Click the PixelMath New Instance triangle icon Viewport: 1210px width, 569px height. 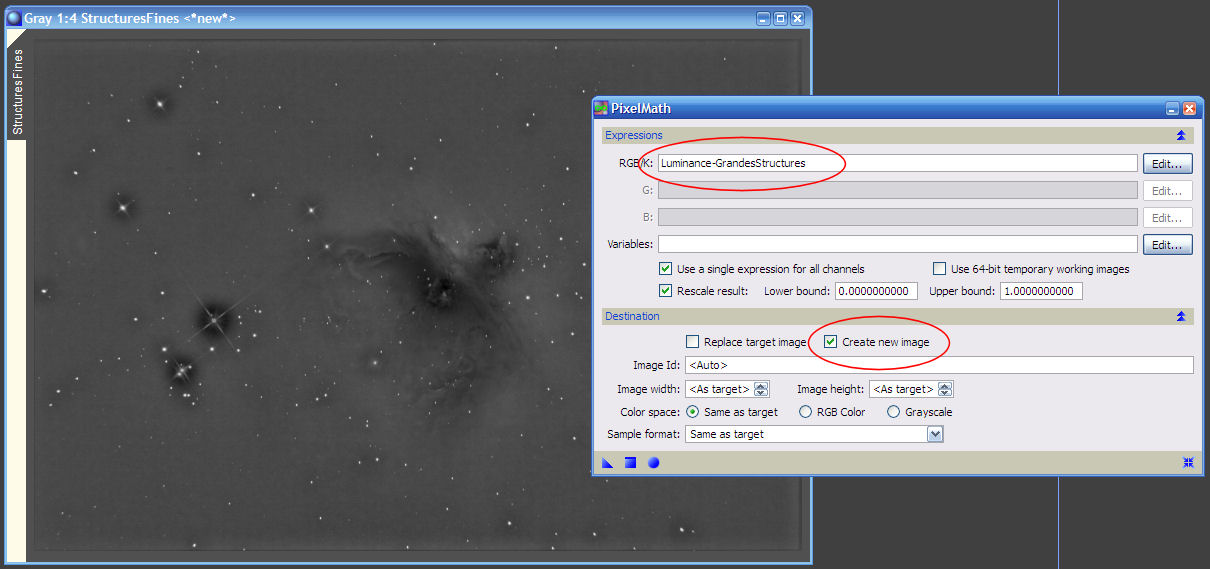(607, 462)
